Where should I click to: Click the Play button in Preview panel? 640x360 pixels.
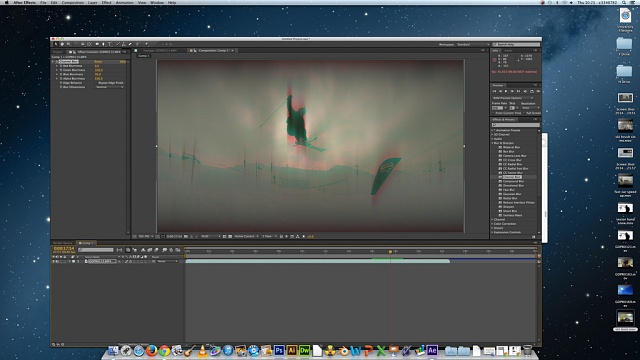tap(506, 91)
